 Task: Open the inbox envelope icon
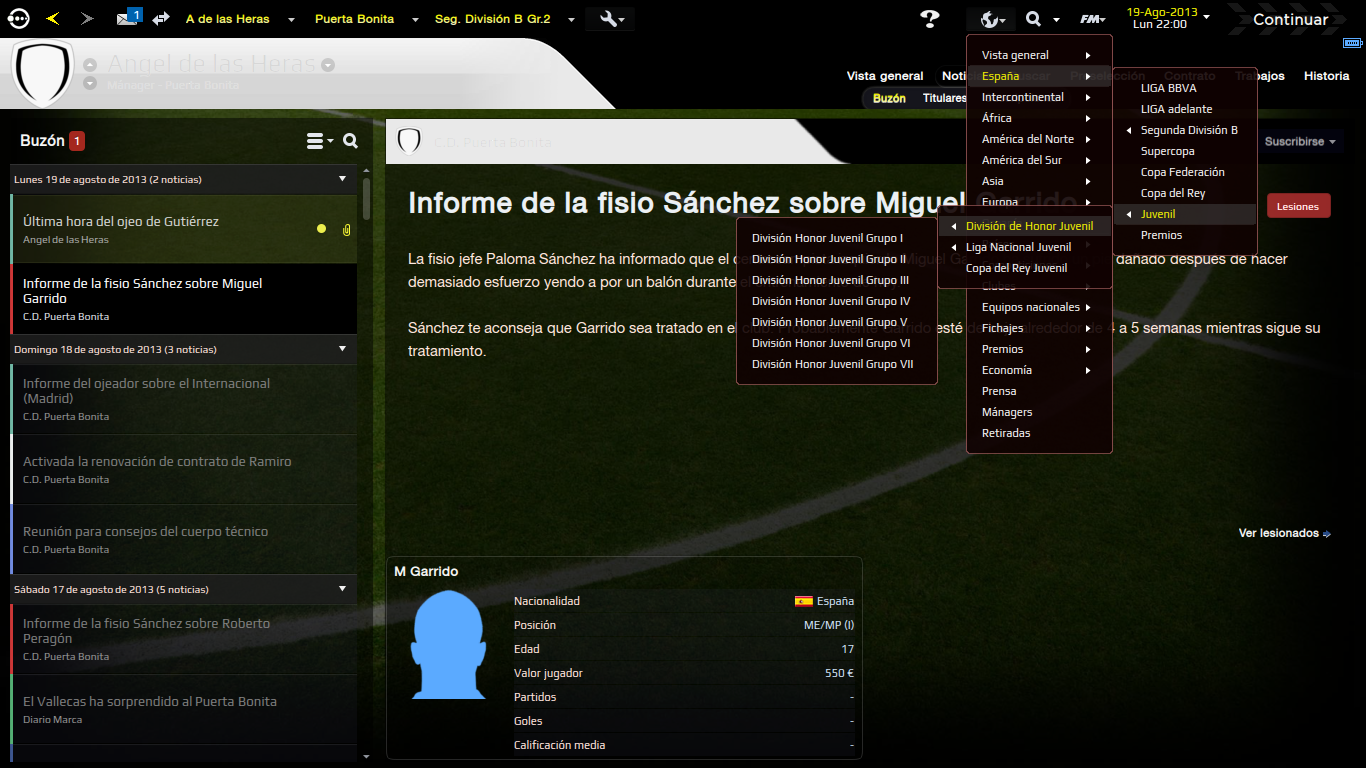point(126,18)
